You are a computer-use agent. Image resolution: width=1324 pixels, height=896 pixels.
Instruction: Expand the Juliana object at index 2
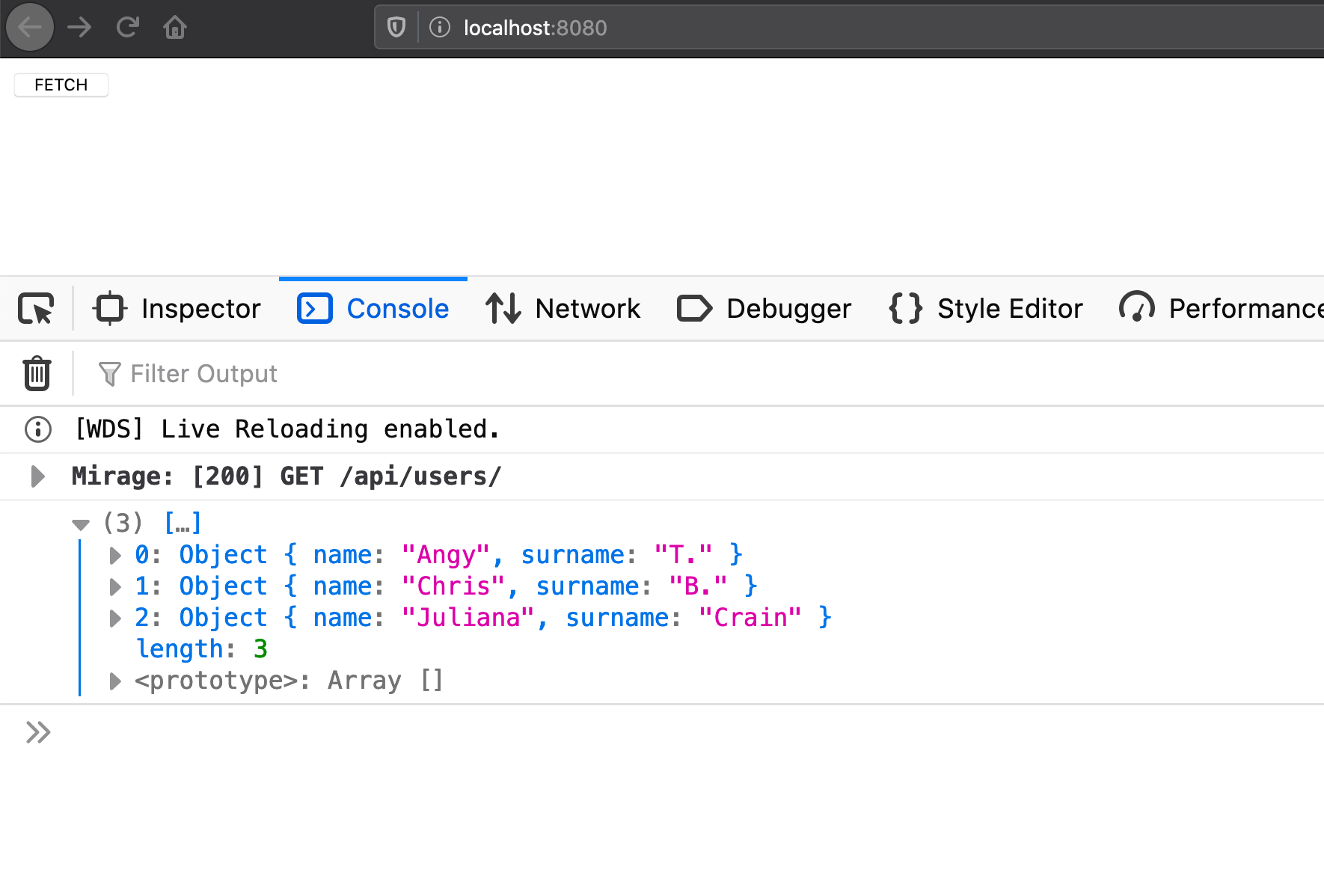point(115,618)
